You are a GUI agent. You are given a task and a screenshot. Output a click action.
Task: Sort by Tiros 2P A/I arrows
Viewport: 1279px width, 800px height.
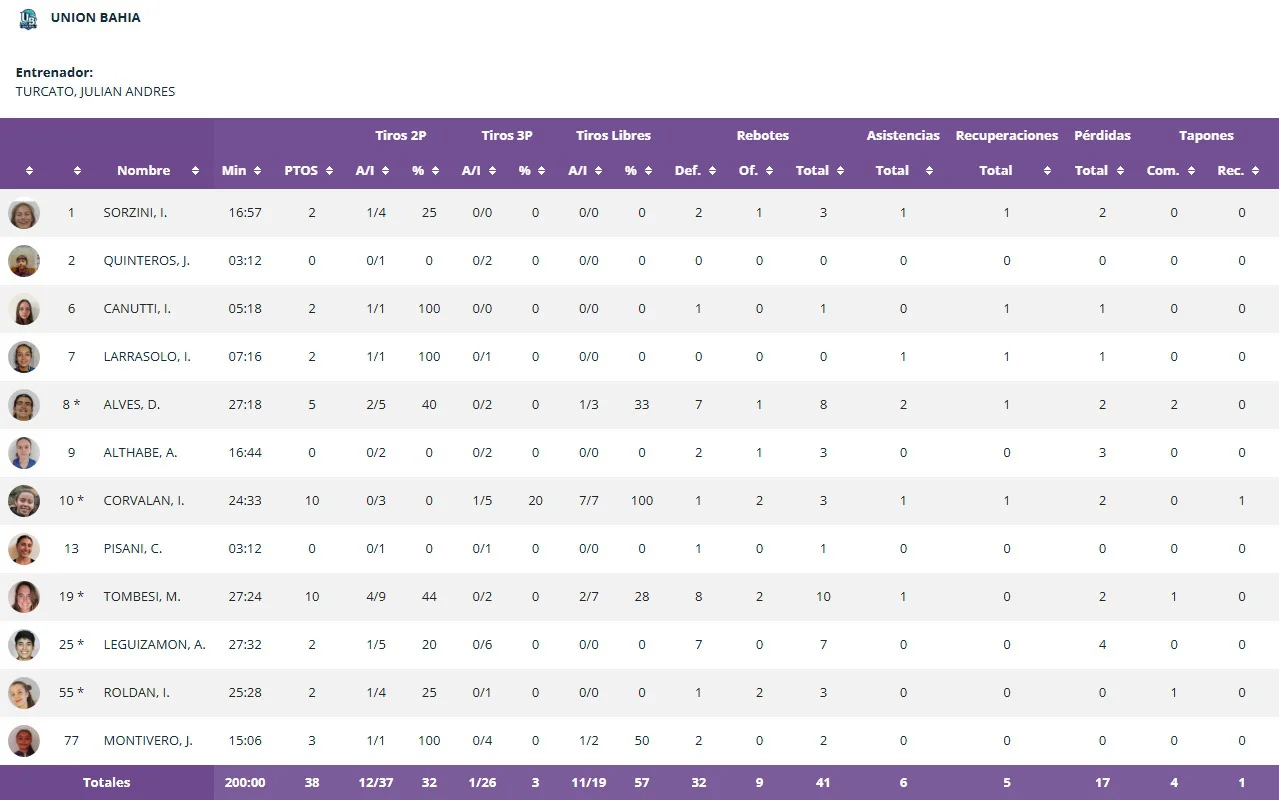(387, 171)
